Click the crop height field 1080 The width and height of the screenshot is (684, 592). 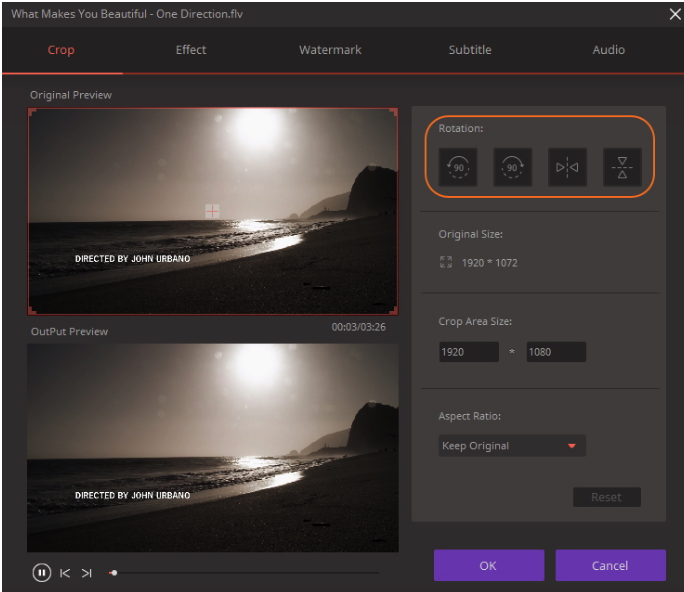556,352
